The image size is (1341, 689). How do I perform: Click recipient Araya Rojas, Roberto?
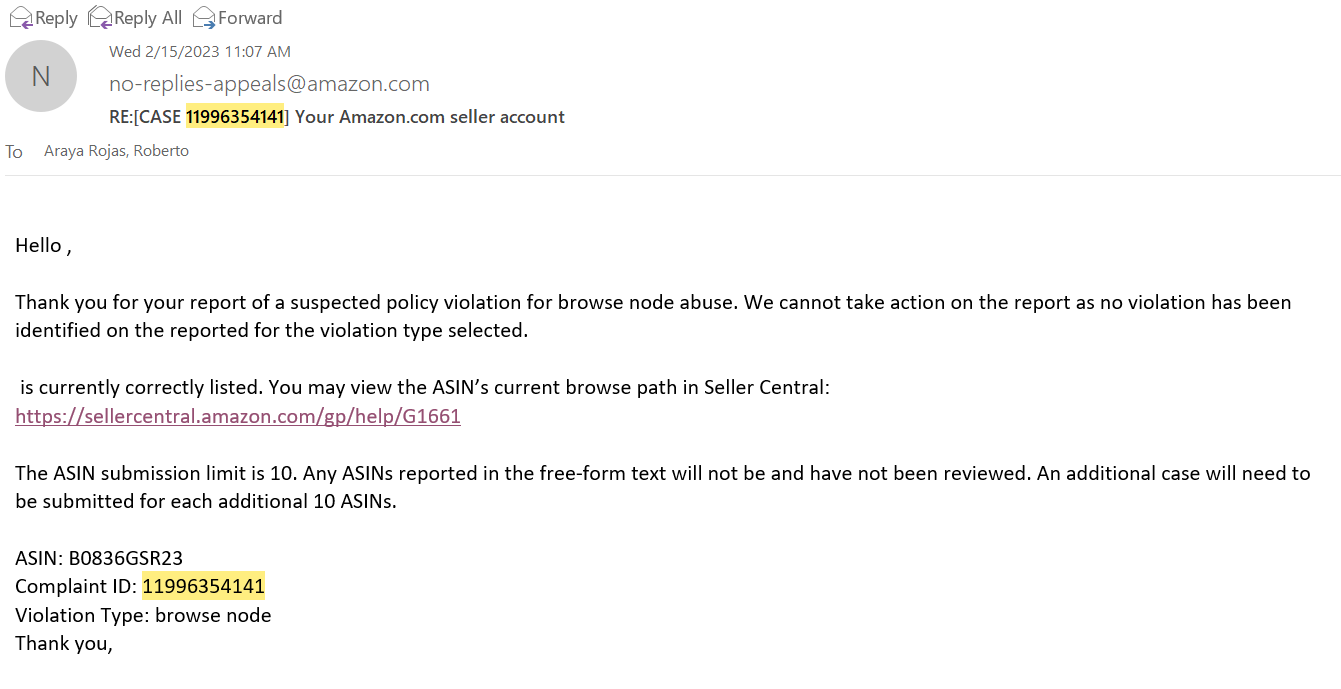pyautogui.click(x=116, y=151)
